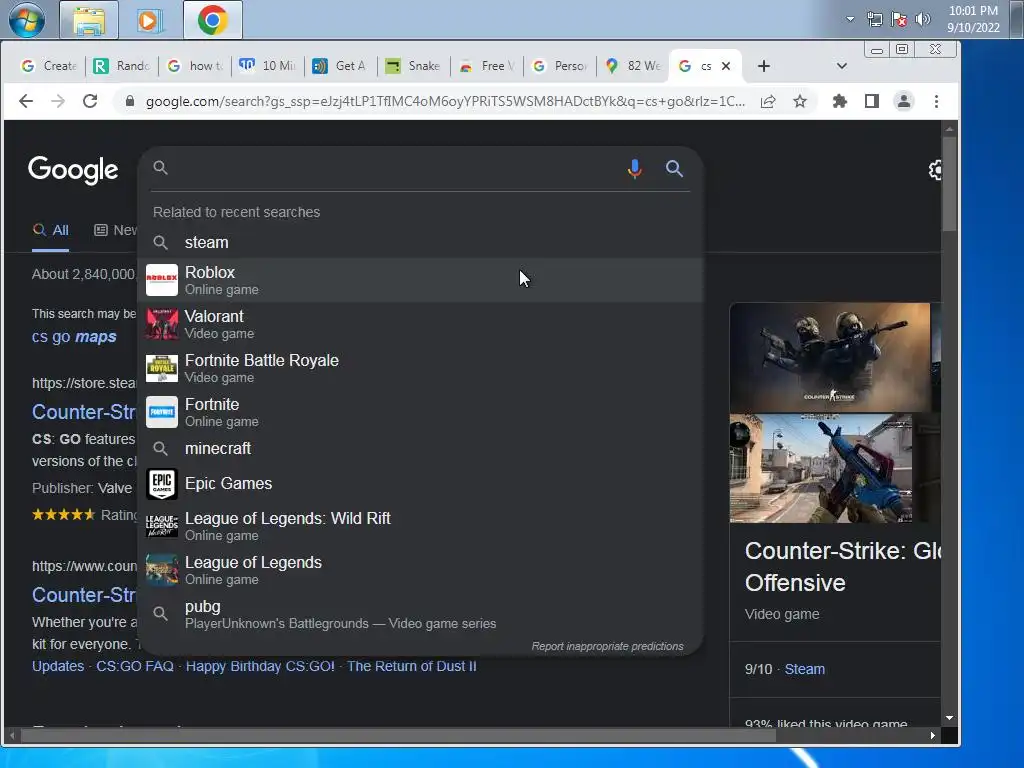Viewport: 1024px width, 768px height.
Task: Select the Roblox suggestion
Action: 420,280
